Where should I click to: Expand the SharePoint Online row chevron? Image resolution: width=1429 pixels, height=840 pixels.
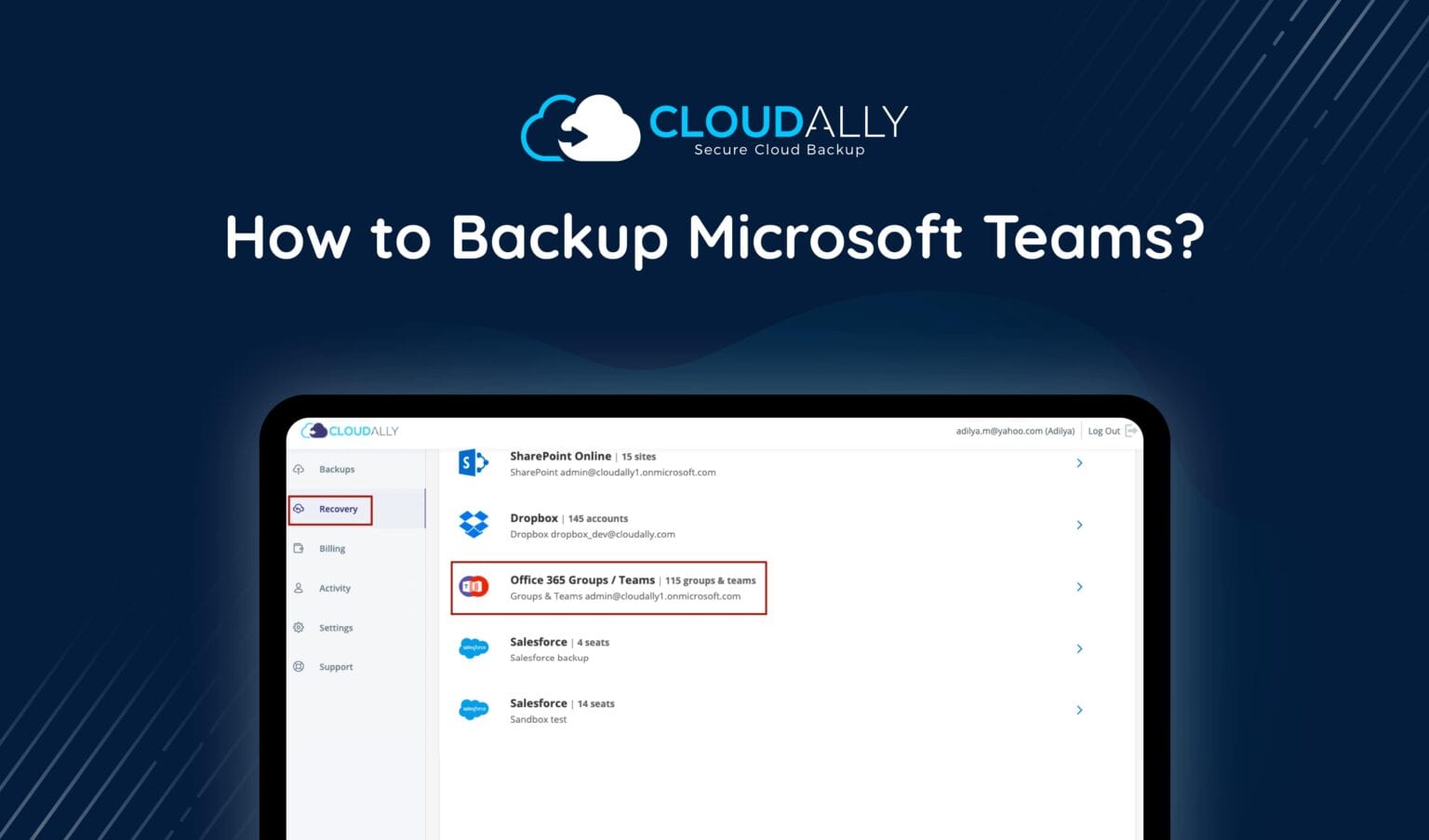tap(1079, 462)
